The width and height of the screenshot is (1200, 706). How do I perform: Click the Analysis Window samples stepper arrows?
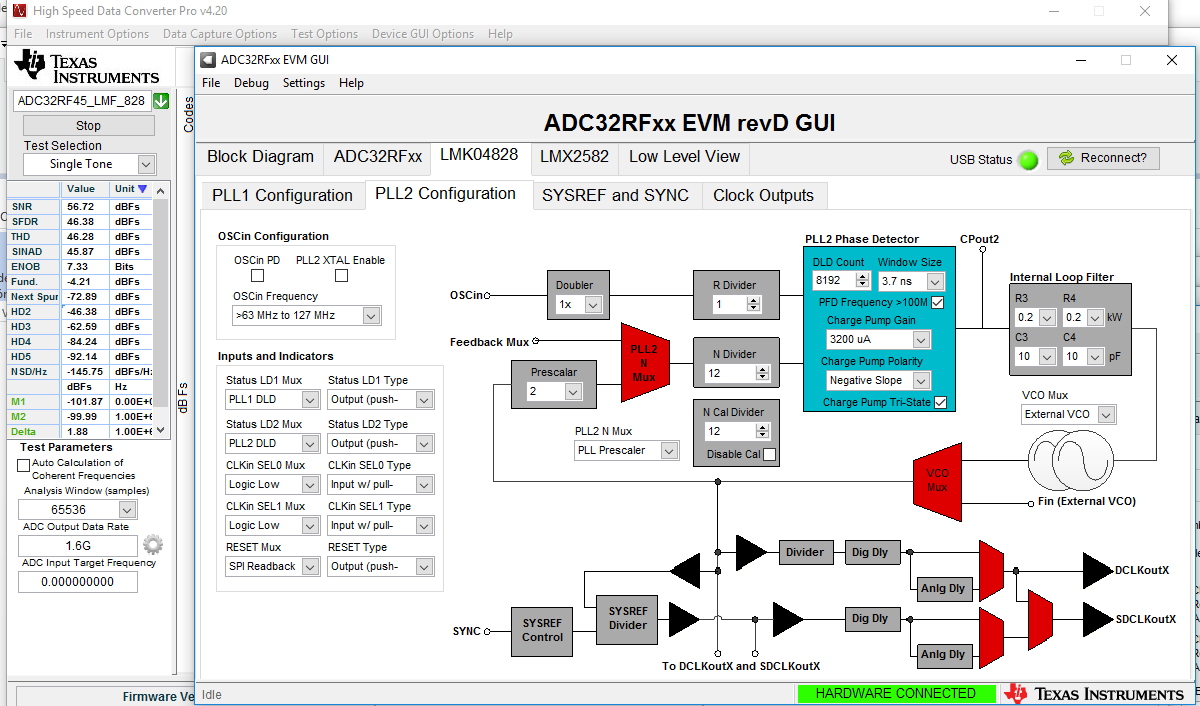click(x=125, y=509)
